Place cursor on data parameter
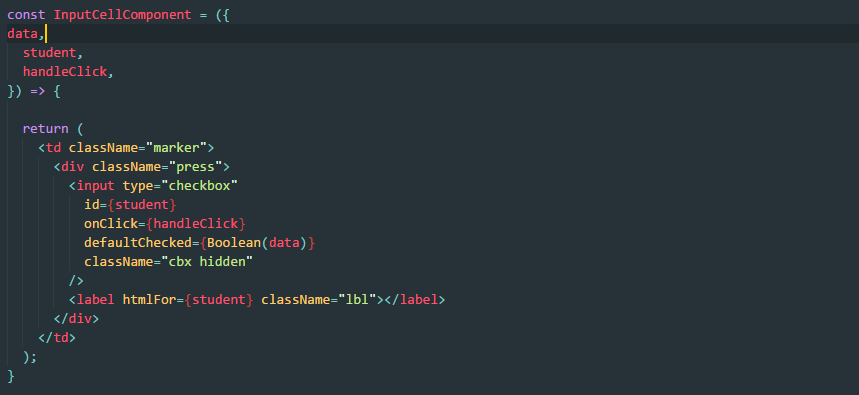The image size is (859, 395). tap(22, 34)
